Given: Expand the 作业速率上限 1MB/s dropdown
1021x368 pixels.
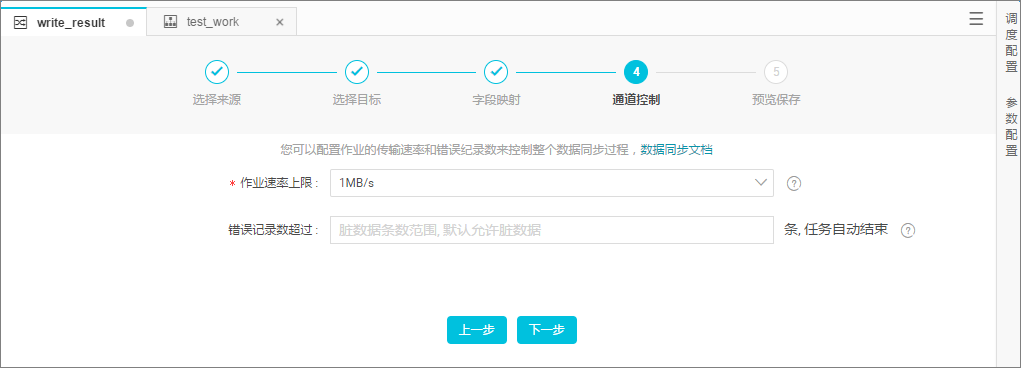Looking at the screenshot, I should click(x=552, y=183).
